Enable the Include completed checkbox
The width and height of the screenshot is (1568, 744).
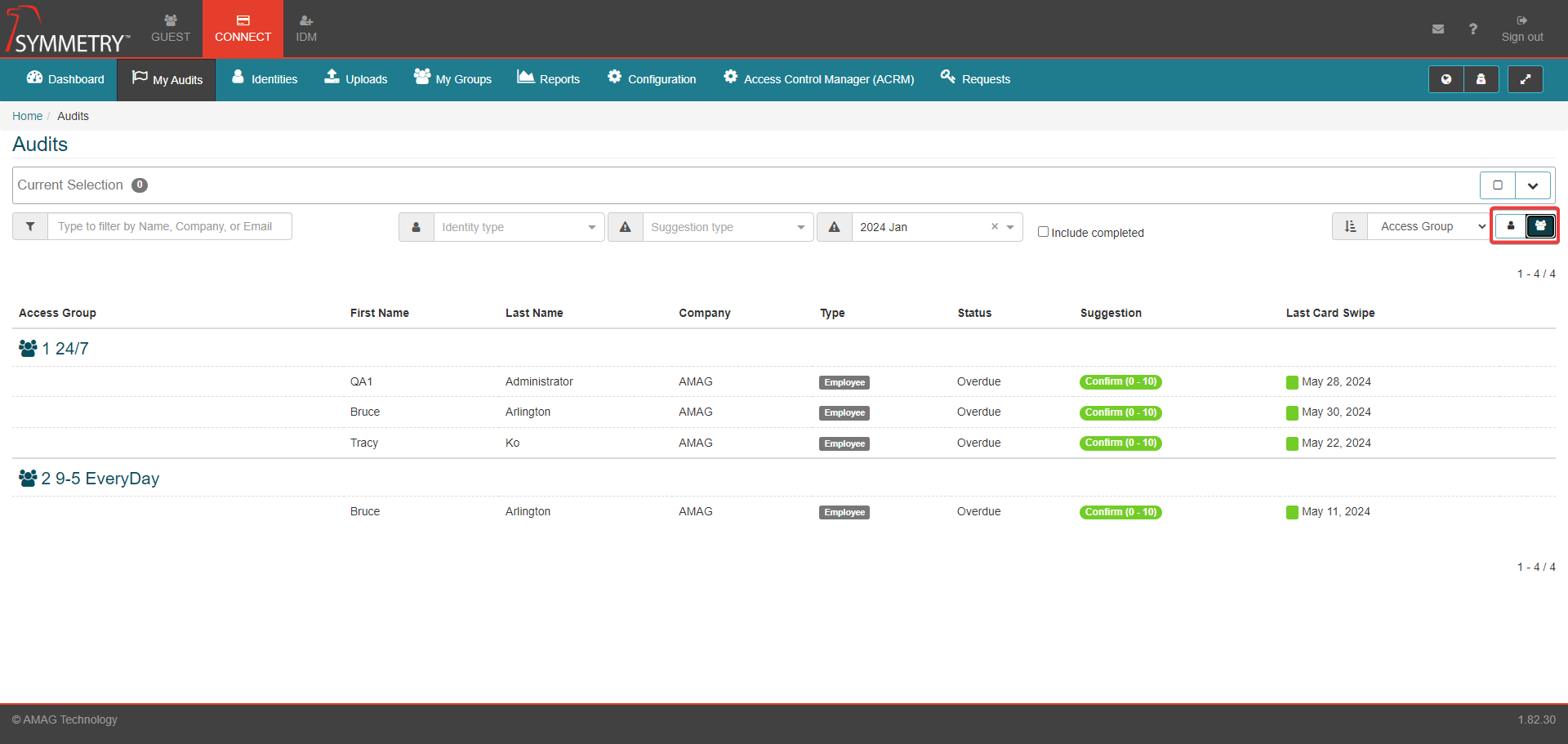(x=1043, y=232)
